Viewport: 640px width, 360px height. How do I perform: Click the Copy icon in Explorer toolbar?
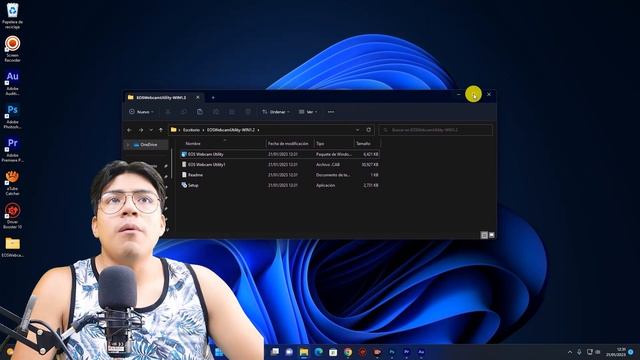(x=184, y=112)
